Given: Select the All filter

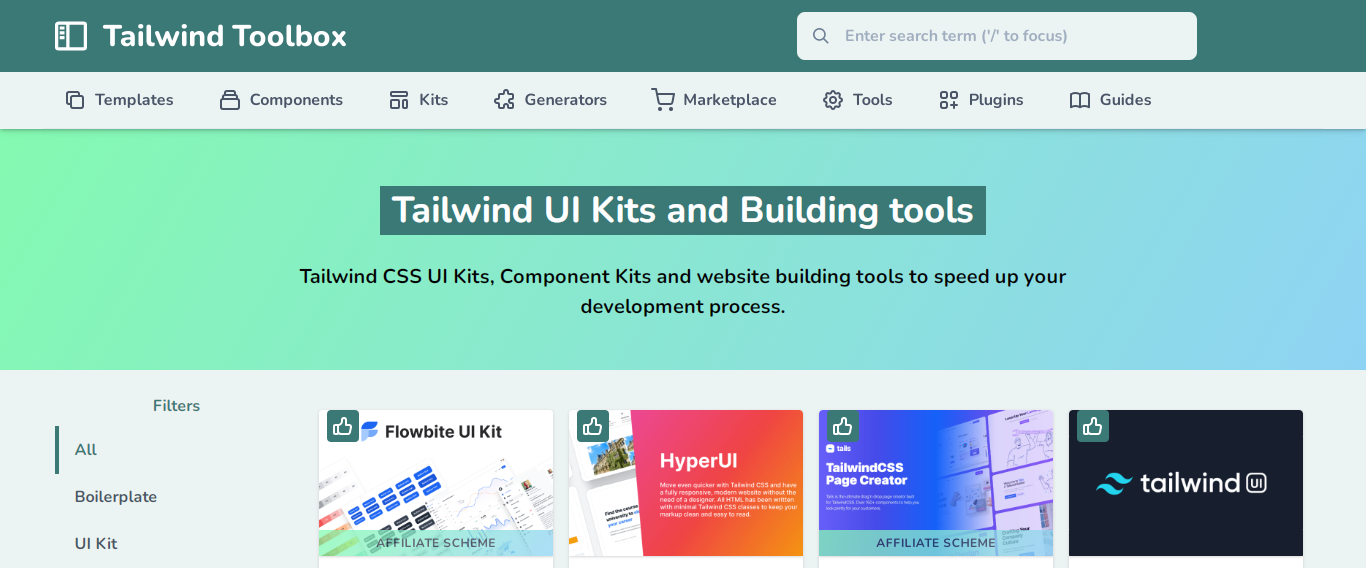Looking at the screenshot, I should click(x=86, y=450).
